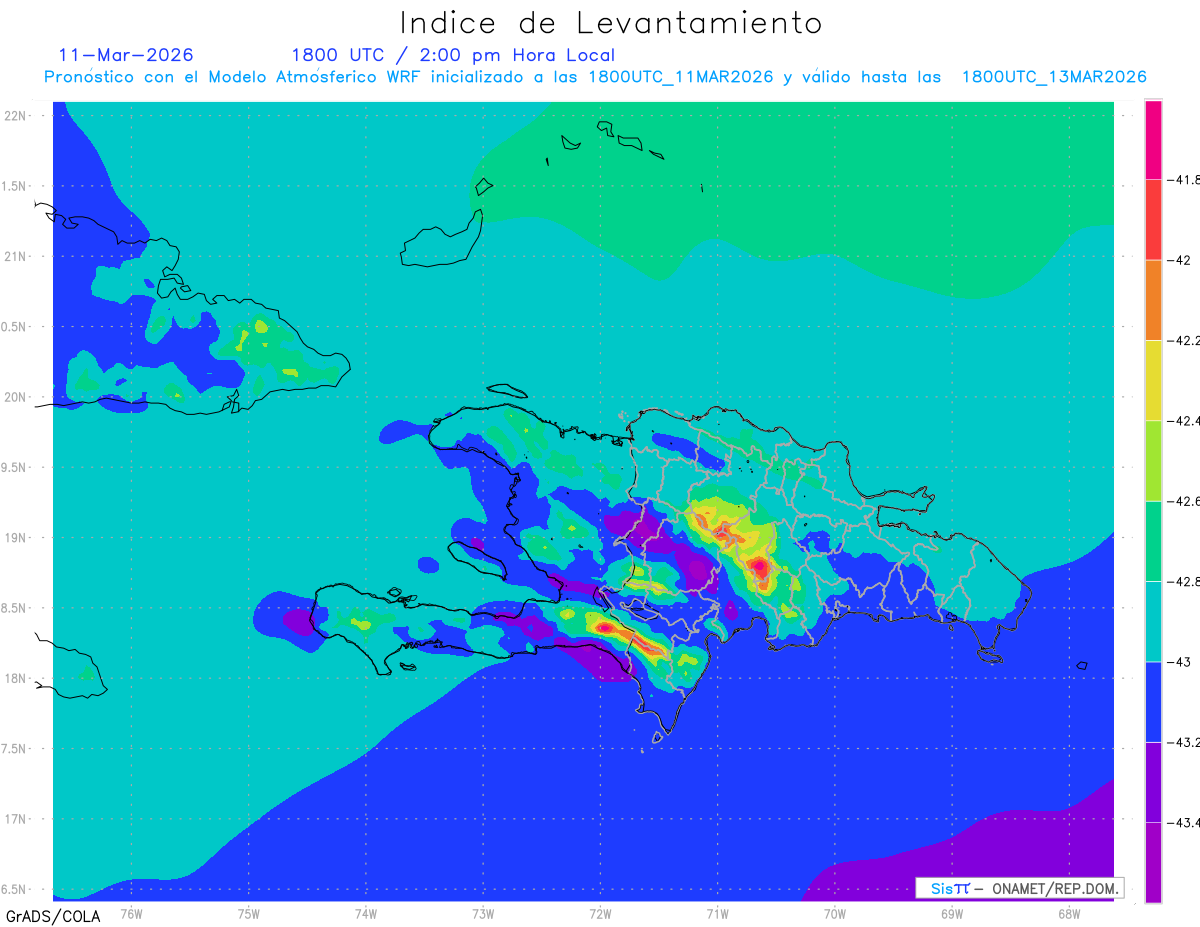Click the "70W" longitude label

click(835, 913)
